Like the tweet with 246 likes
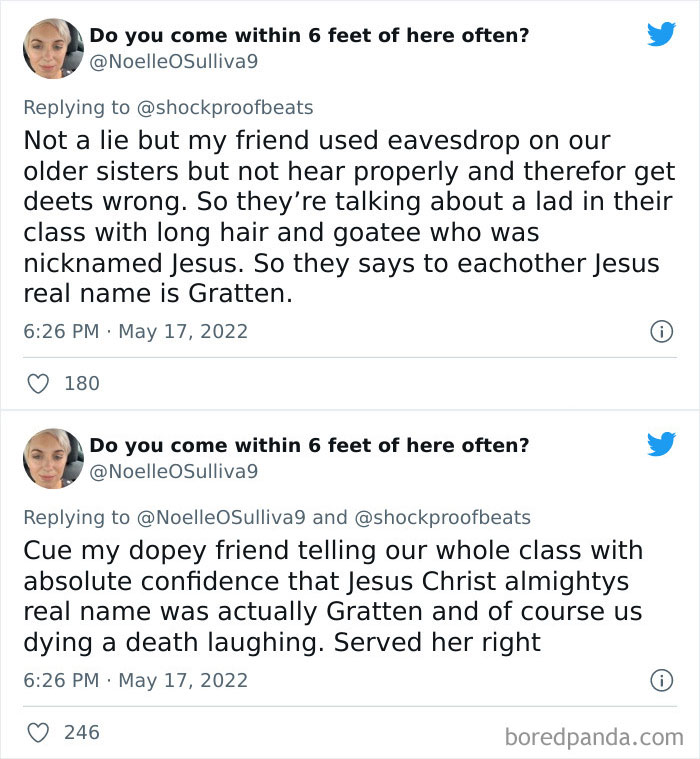 [x=38, y=733]
